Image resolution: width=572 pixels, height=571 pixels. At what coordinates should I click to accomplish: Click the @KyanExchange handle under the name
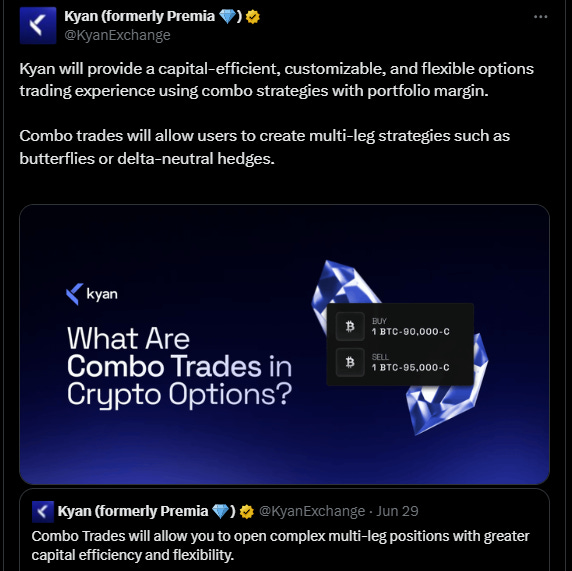pyautogui.click(x=117, y=35)
